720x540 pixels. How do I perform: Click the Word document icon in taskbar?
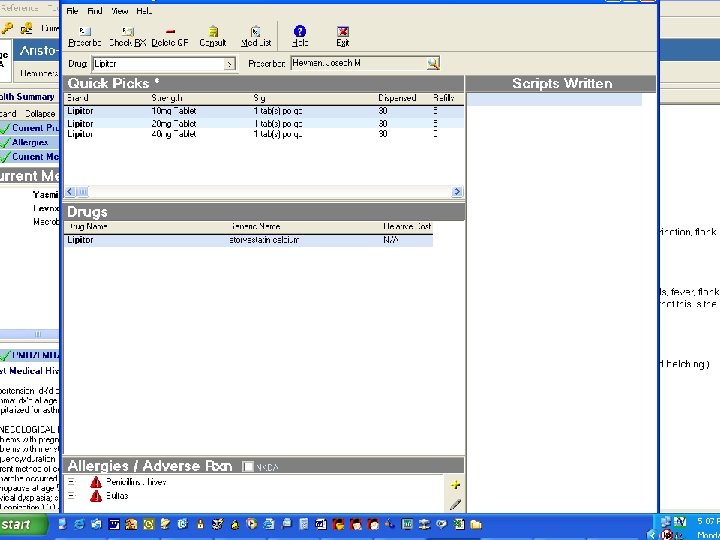[321, 524]
